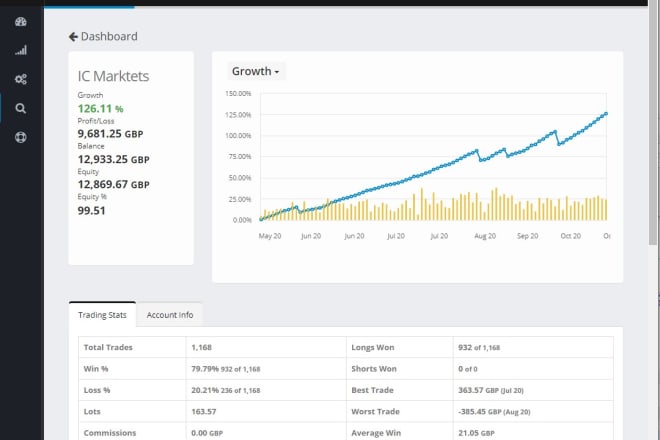Screen dimensions: 660x440
Task: Click the last growth point on the chart line
Action: point(606,114)
